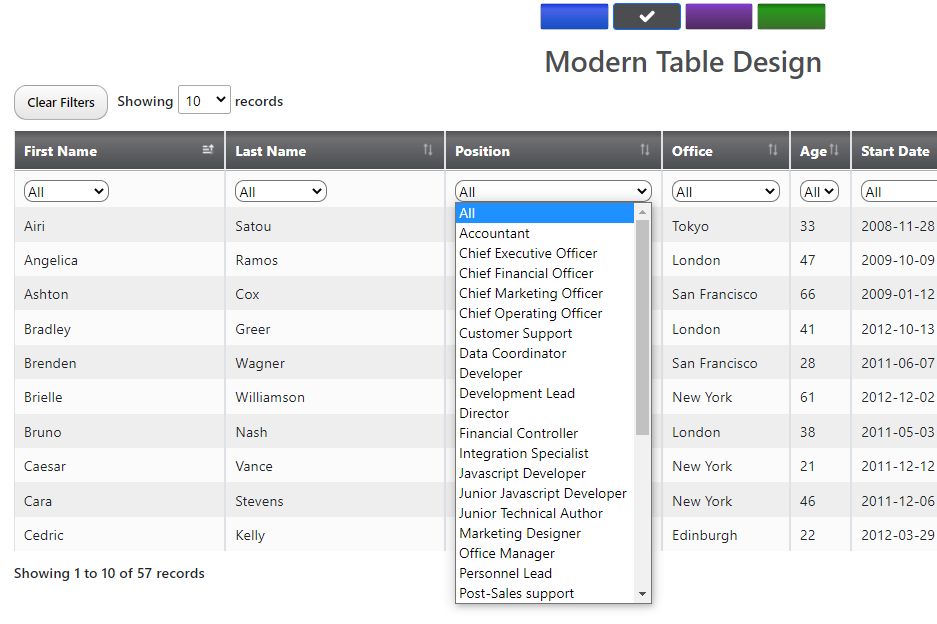Click the Last Name sort arrows icon
This screenshot has width=937, height=624.
[x=428, y=150]
